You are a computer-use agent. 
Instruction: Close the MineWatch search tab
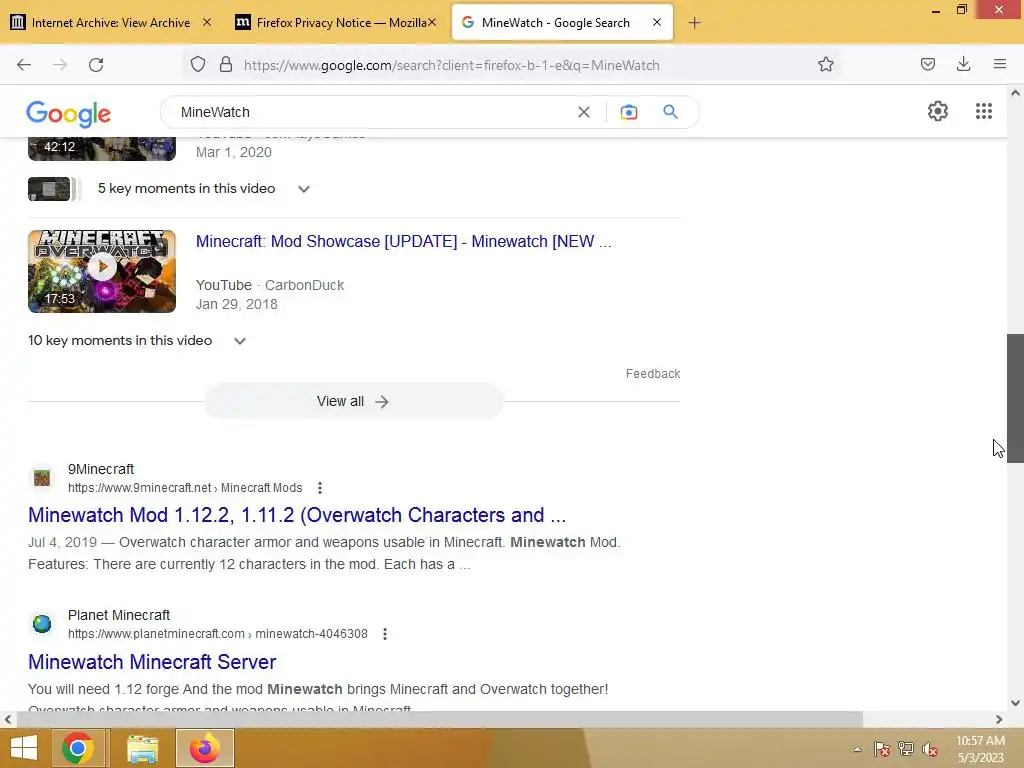click(x=657, y=22)
